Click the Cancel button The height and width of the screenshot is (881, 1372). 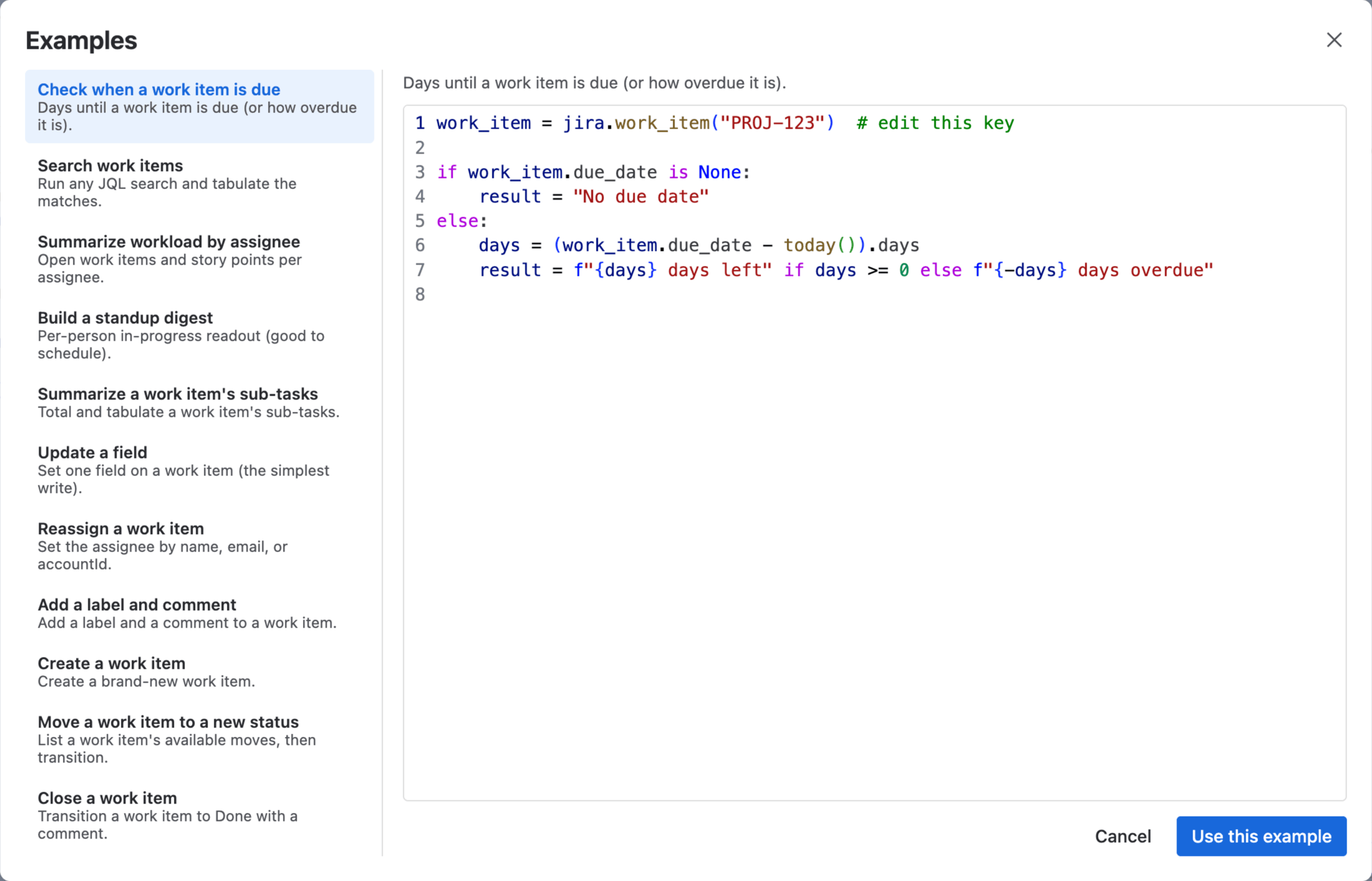pos(1123,836)
